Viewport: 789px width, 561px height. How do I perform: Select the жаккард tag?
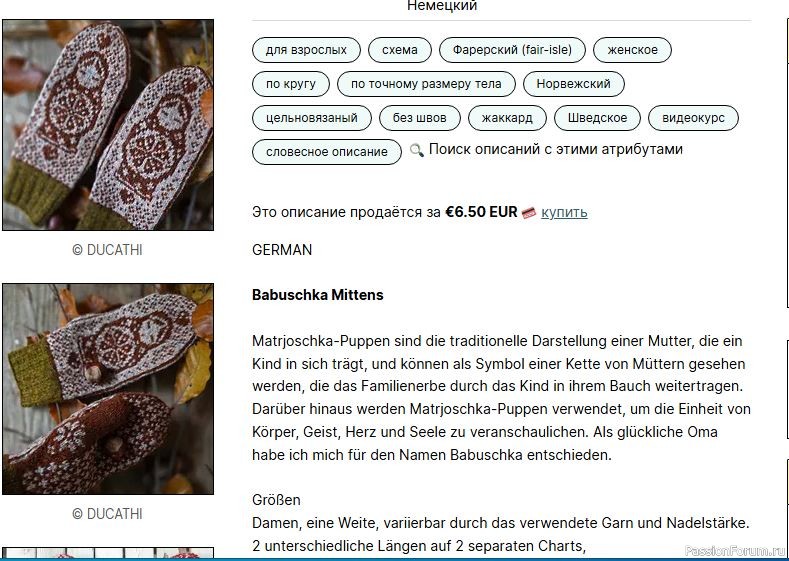coord(507,118)
